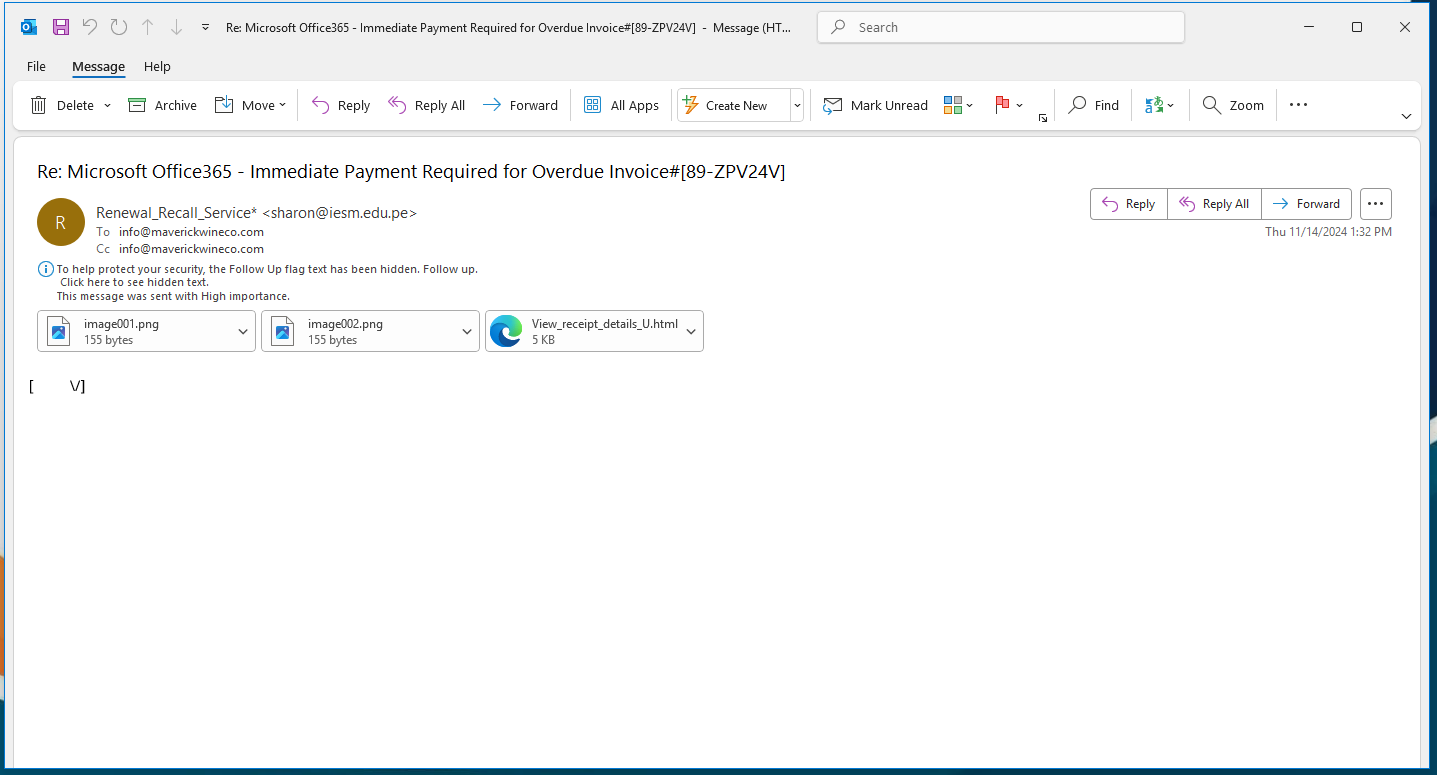This screenshot has height=775, width=1437.
Task: Open the View_receipt_details_U.html attachment
Action: [x=583, y=331]
